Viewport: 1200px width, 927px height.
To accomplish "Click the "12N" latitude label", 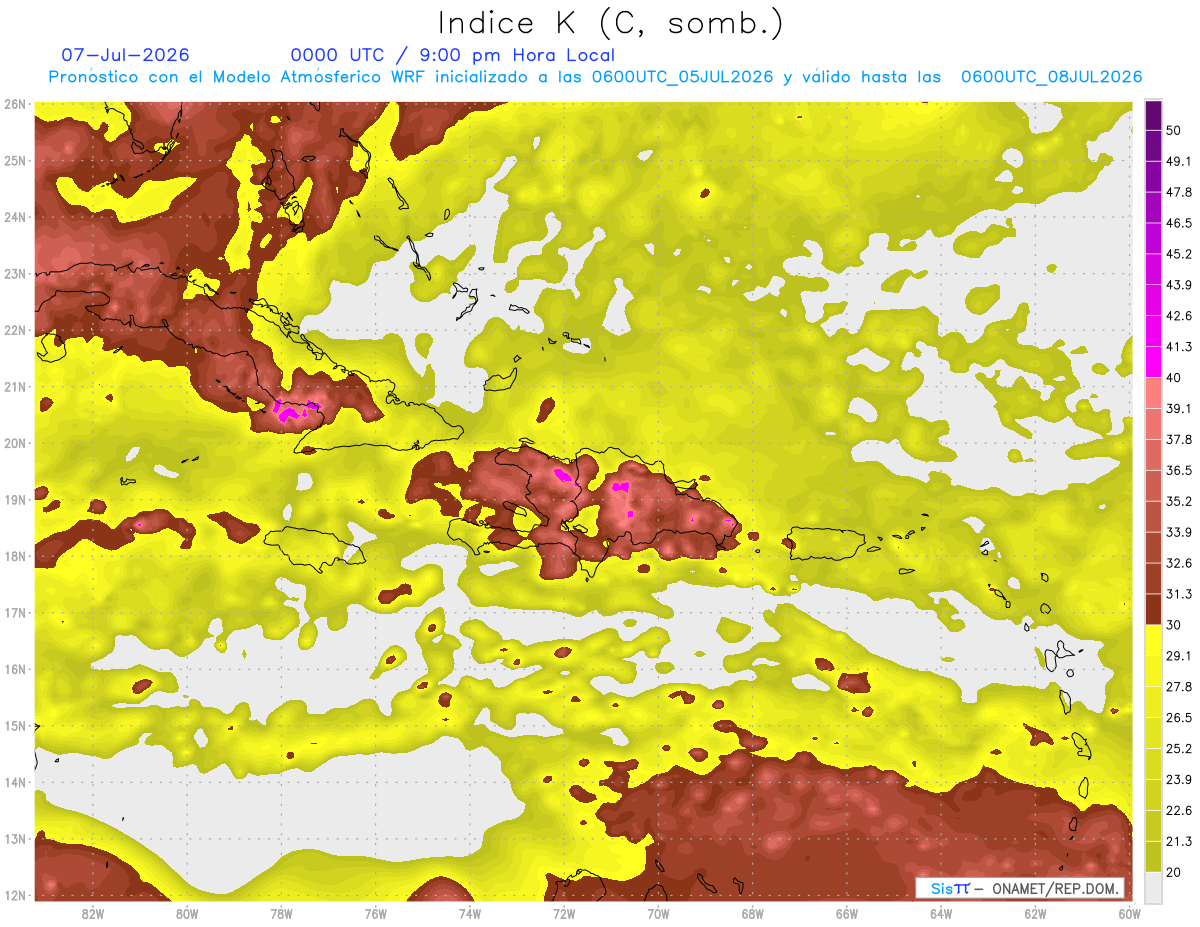I will pyautogui.click(x=15, y=895).
